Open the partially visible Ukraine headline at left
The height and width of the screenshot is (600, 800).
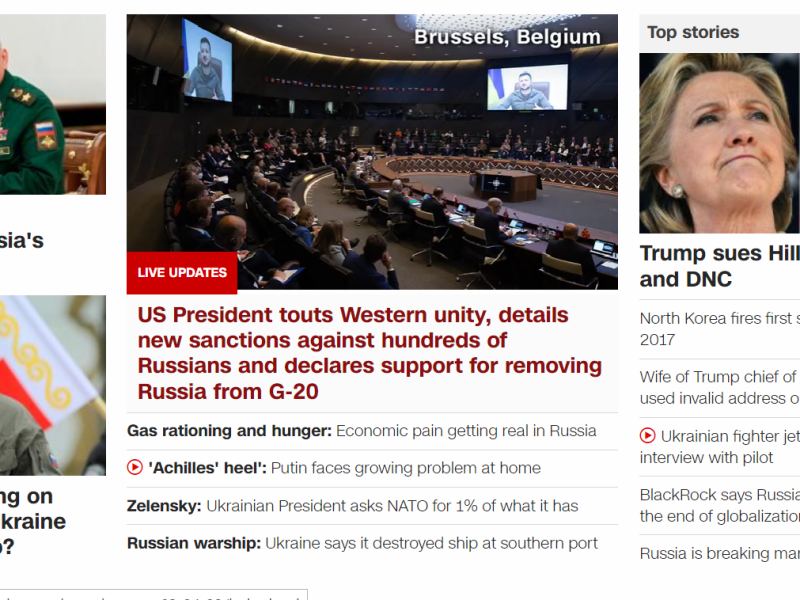pos(33,521)
